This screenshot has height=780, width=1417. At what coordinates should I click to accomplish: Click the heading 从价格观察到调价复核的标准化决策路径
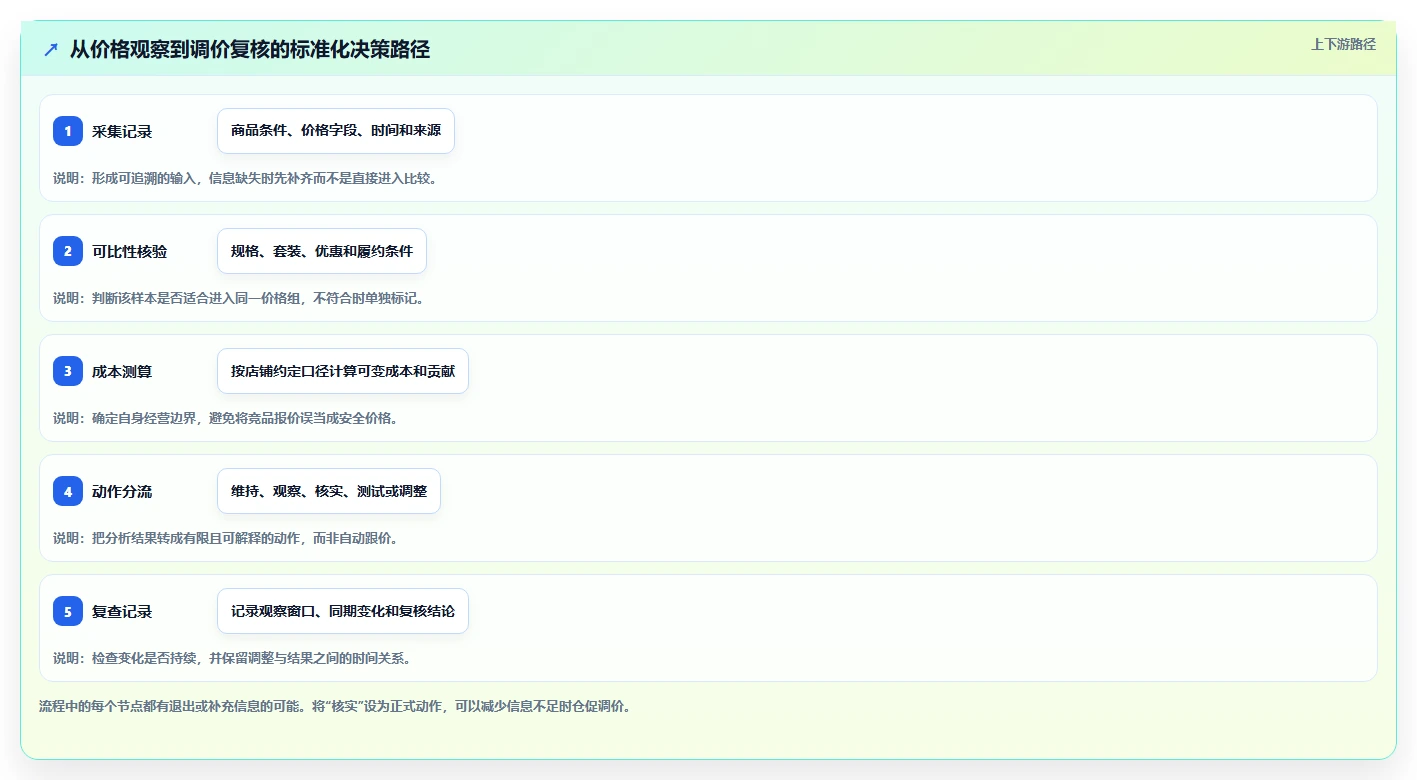pos(250,49)
